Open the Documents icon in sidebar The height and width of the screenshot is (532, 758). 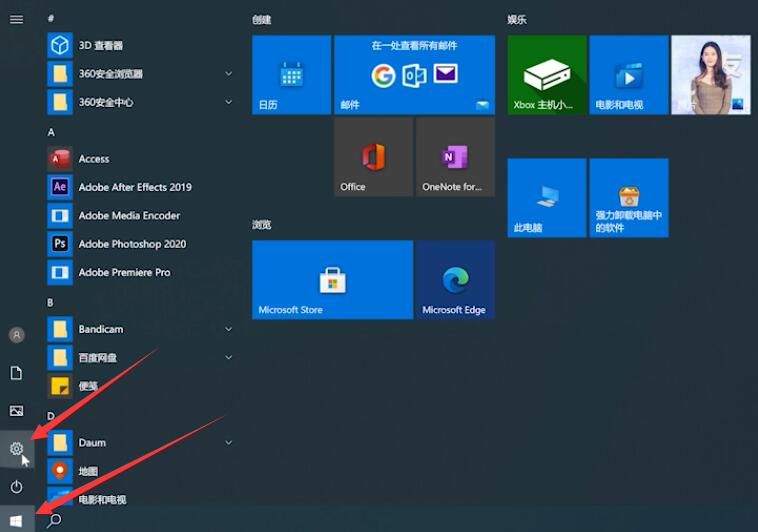[x=16, y=373]
